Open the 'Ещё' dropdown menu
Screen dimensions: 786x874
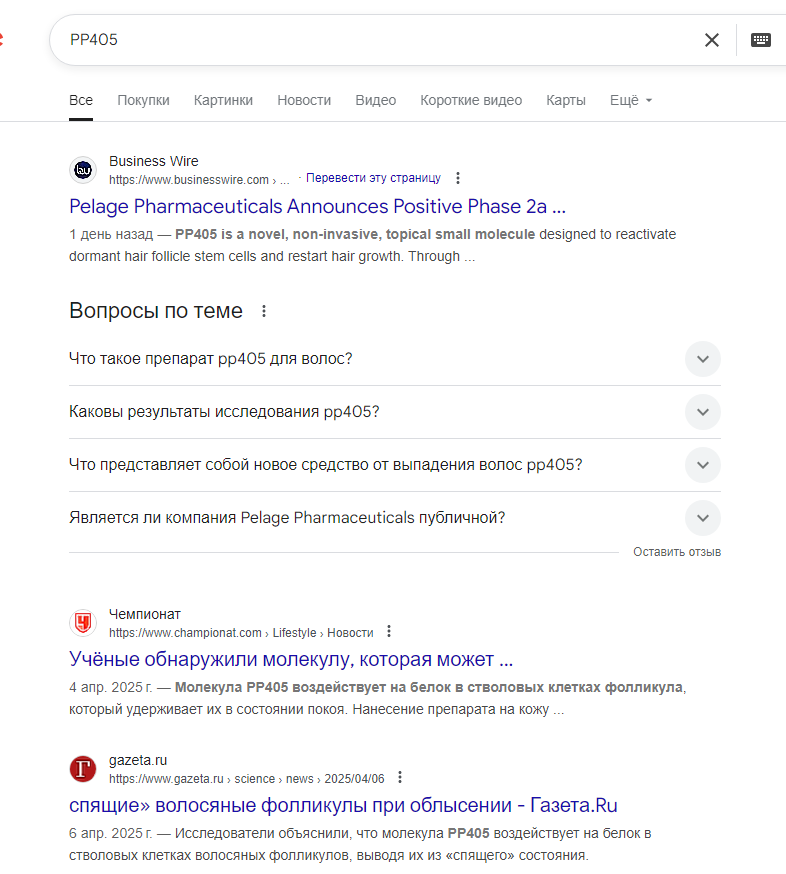(x=631, y=100)
